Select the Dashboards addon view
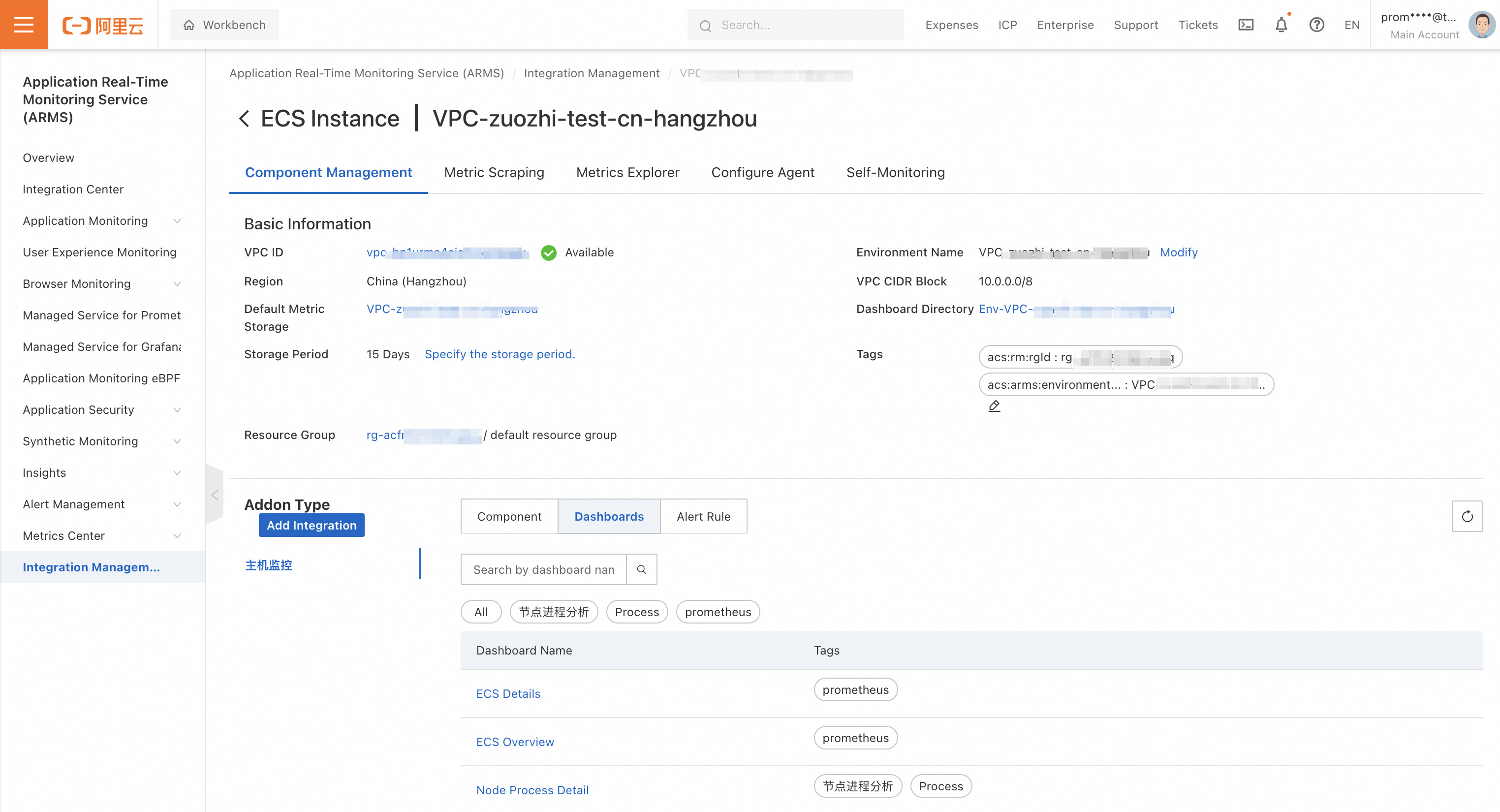 point(608,516)
